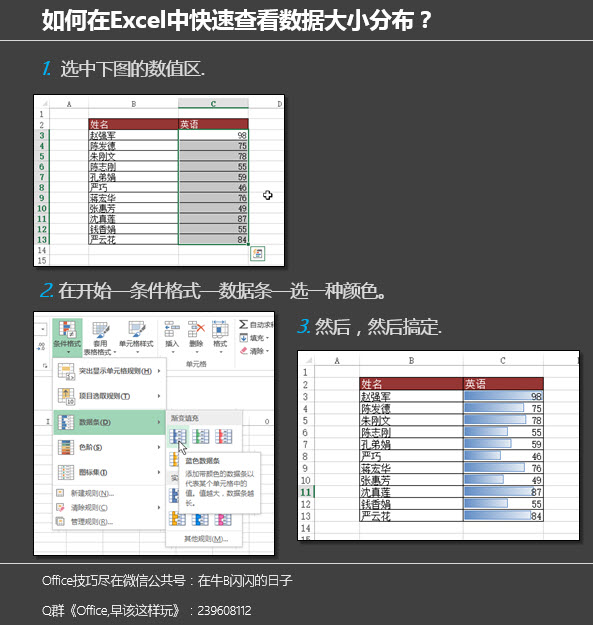The width and height of the screenshot is (593, 625).
Task: Click the dialog launcher at ribbon's lower left
Action: click(x=45, y=365)
